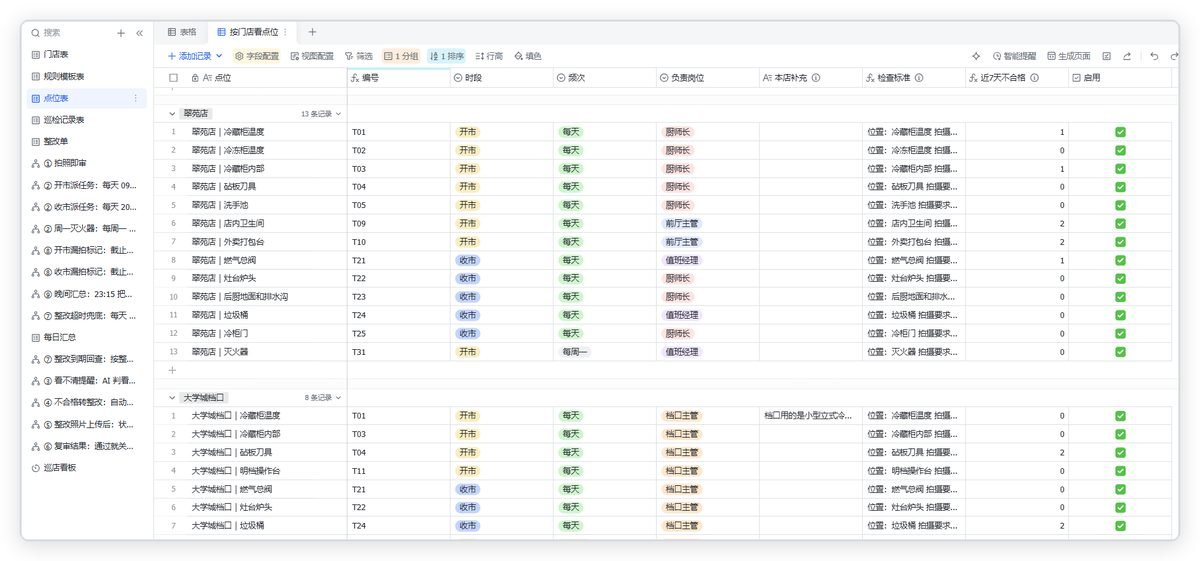Uncheck 启用 for 大学城档口 | 明档操作台 row
This screenshot has height=561, width=1200.
[x=1120, y=471]
